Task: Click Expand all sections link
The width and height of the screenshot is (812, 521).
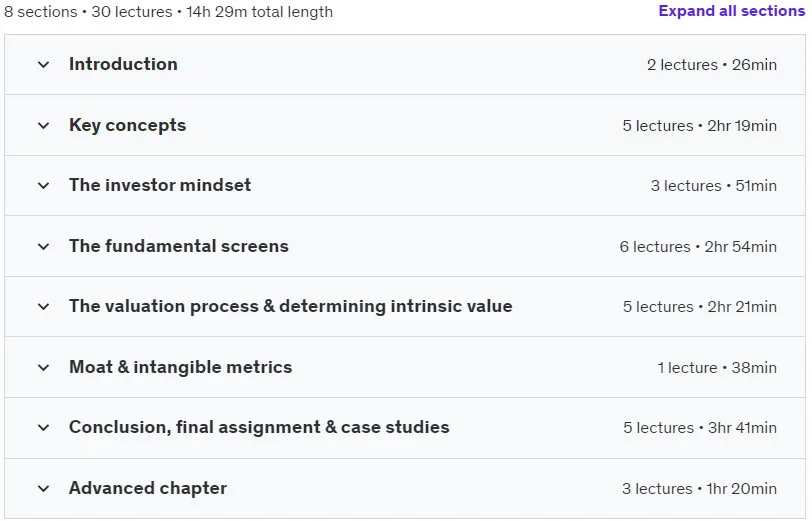Action: pos(731,11)
